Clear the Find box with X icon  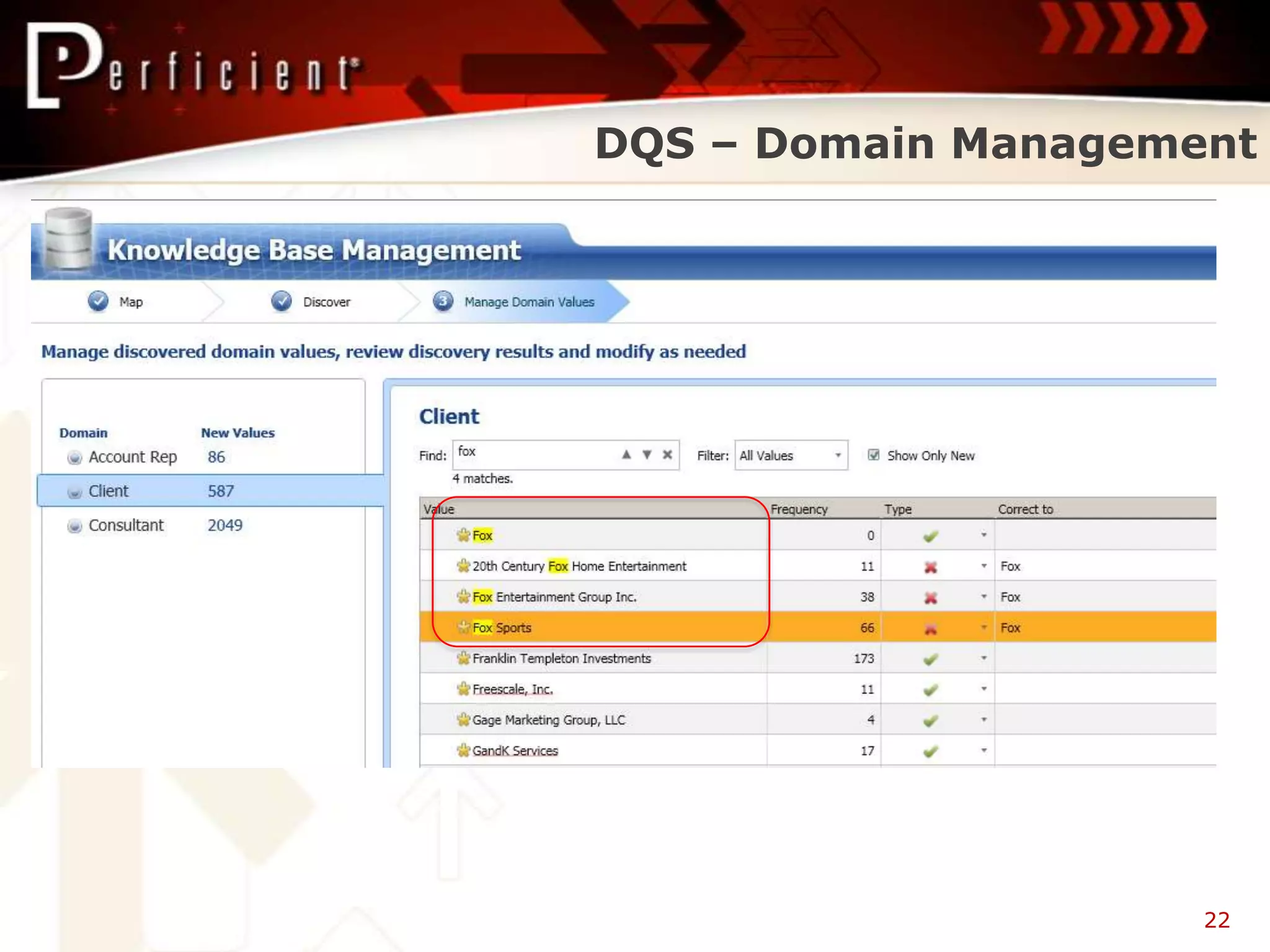667,454
